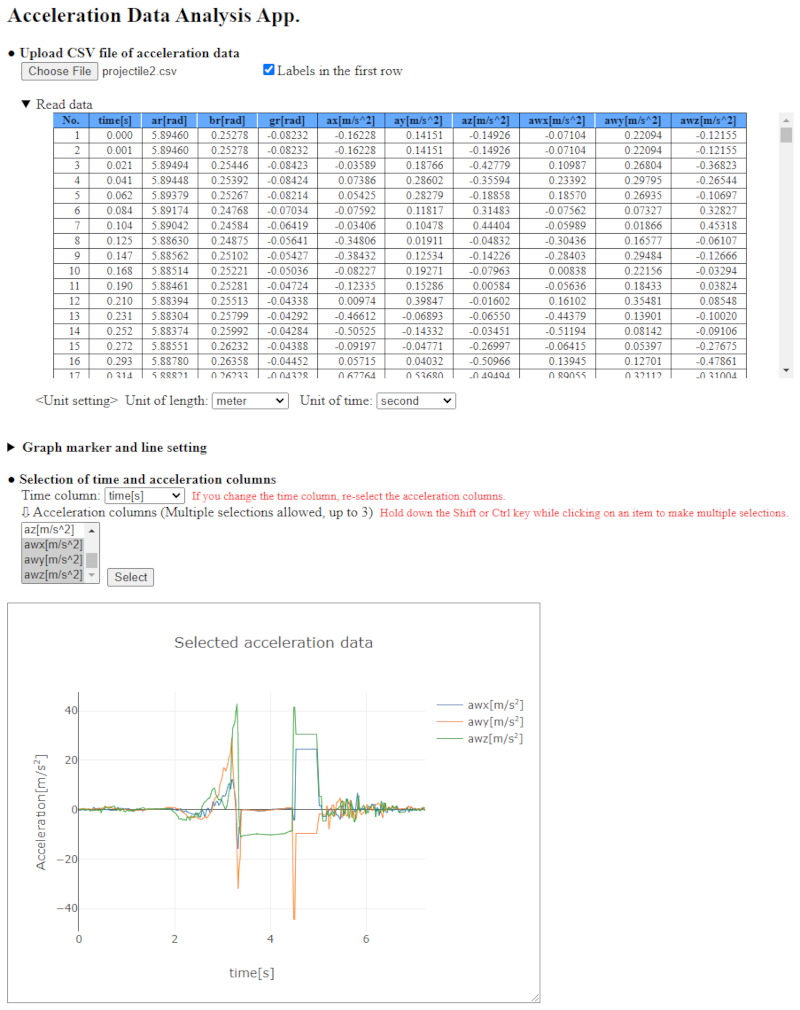800x1010 pixels.
Task: Select awx[m/s^2] in the acceleration list
Action: point(52,545)
